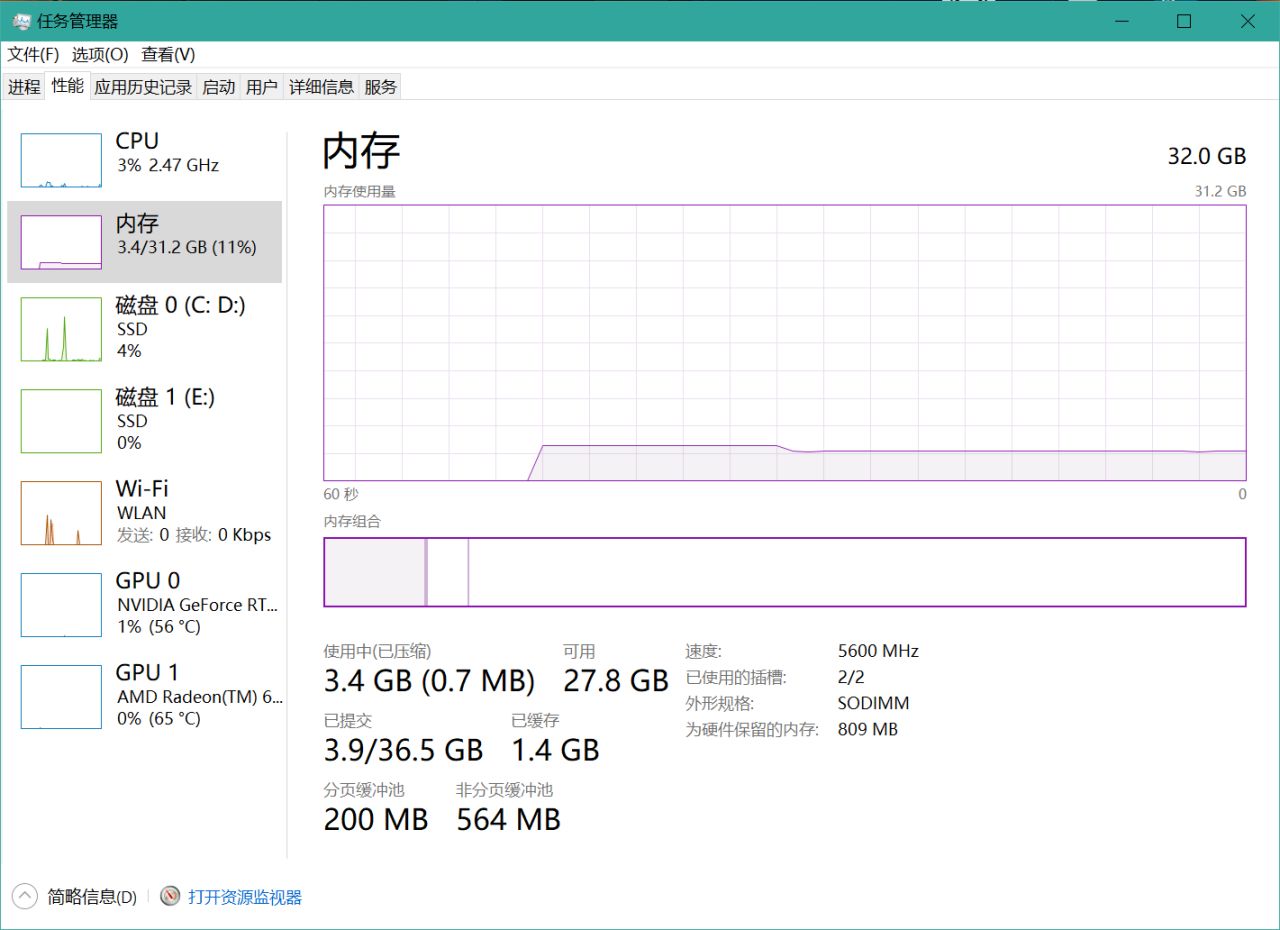
Task: Go to the 启动 tab
Action: coord(218,87)
